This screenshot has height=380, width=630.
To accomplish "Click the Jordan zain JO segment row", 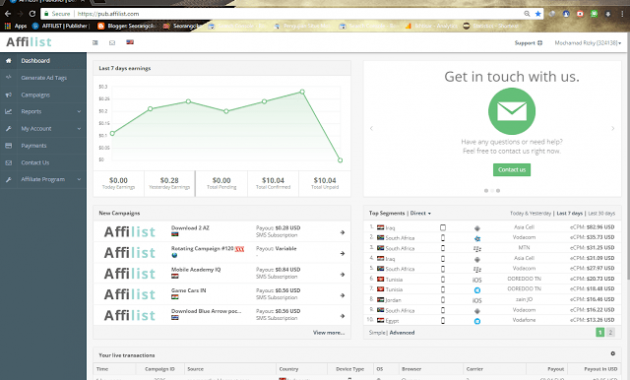I will [x=492, y=300].
